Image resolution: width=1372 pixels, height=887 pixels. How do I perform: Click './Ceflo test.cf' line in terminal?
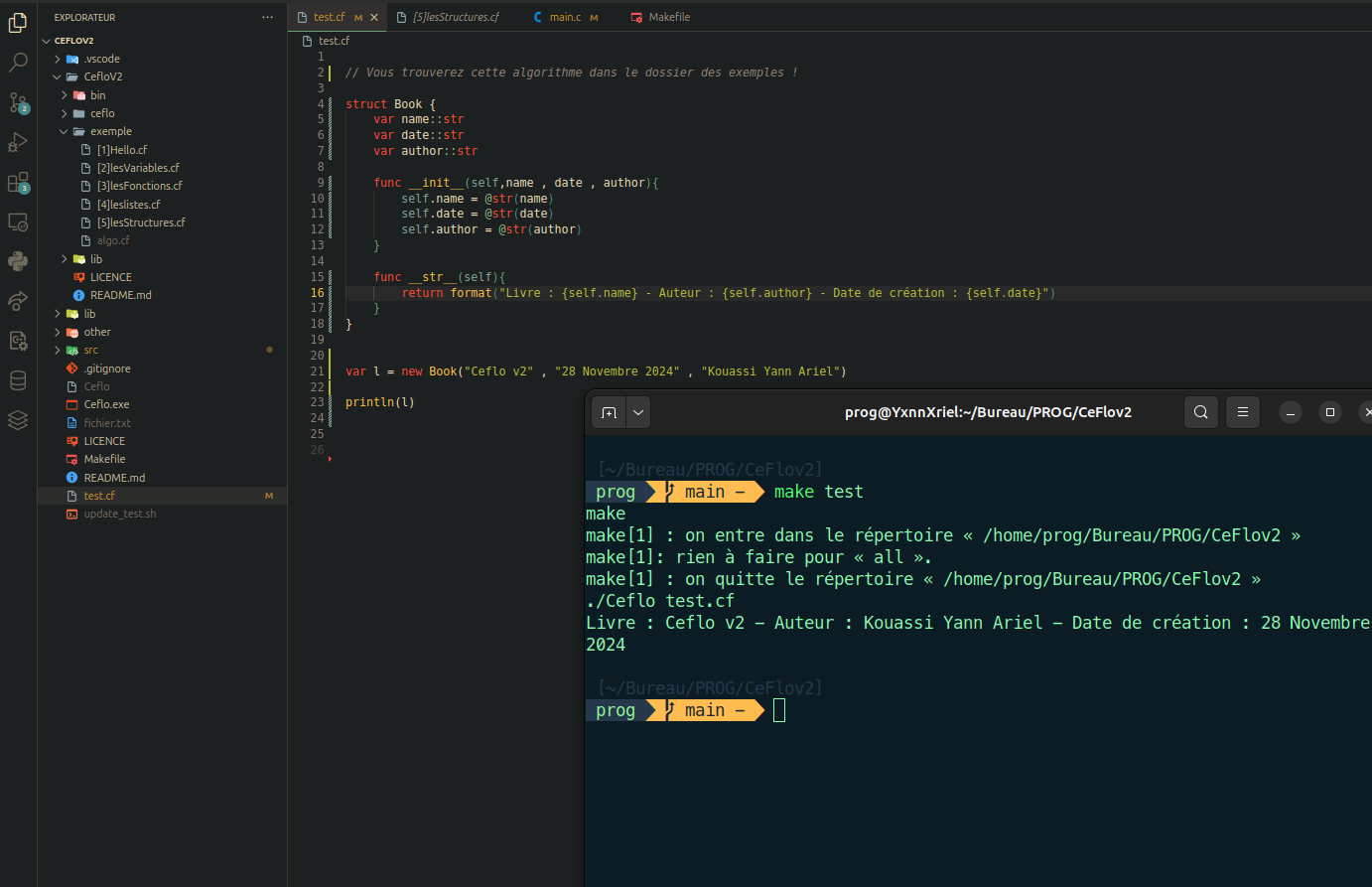660,601
